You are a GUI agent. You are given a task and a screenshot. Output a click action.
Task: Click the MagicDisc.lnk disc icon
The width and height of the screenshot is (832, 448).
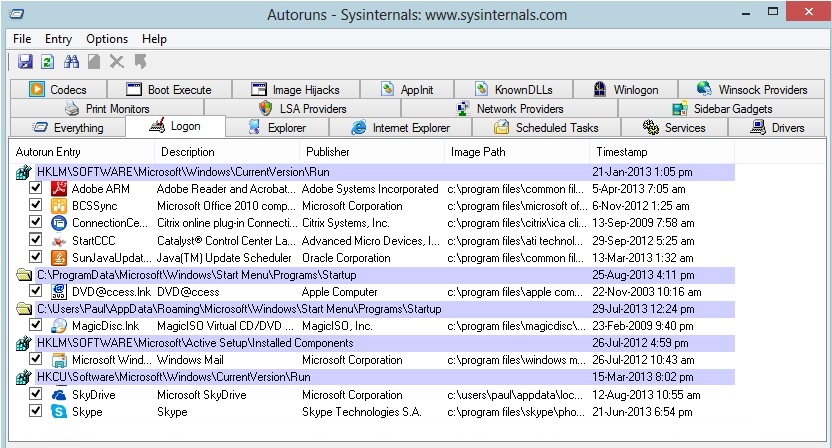pos(59,325)
